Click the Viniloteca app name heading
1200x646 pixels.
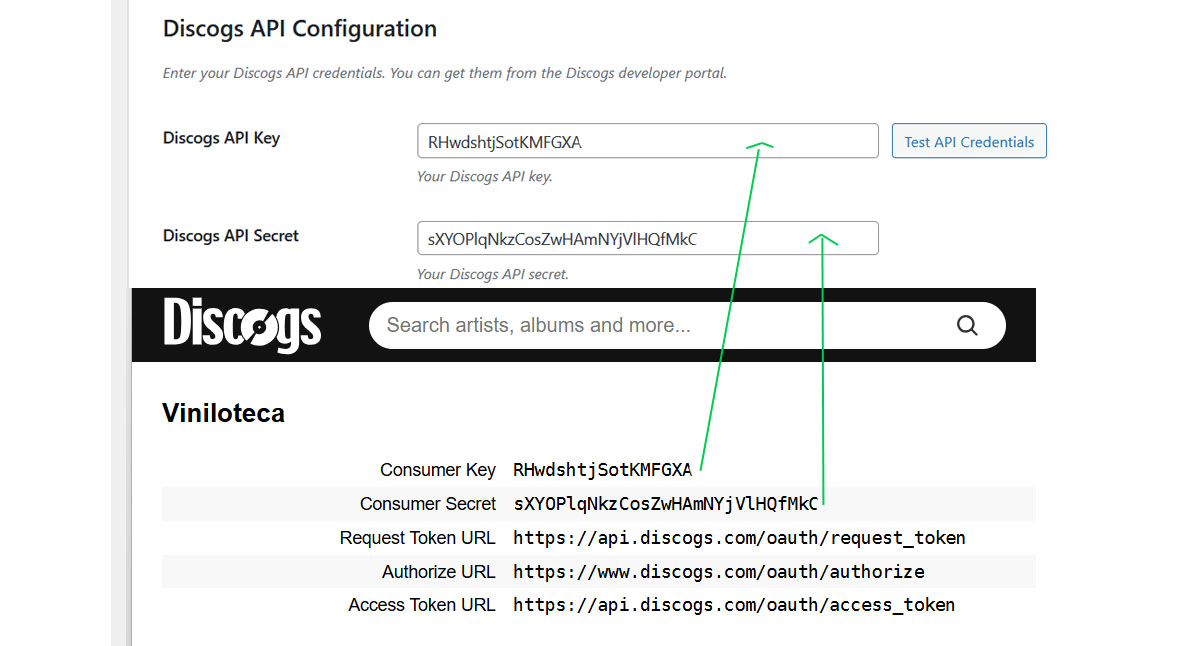(x=223, y=412)
